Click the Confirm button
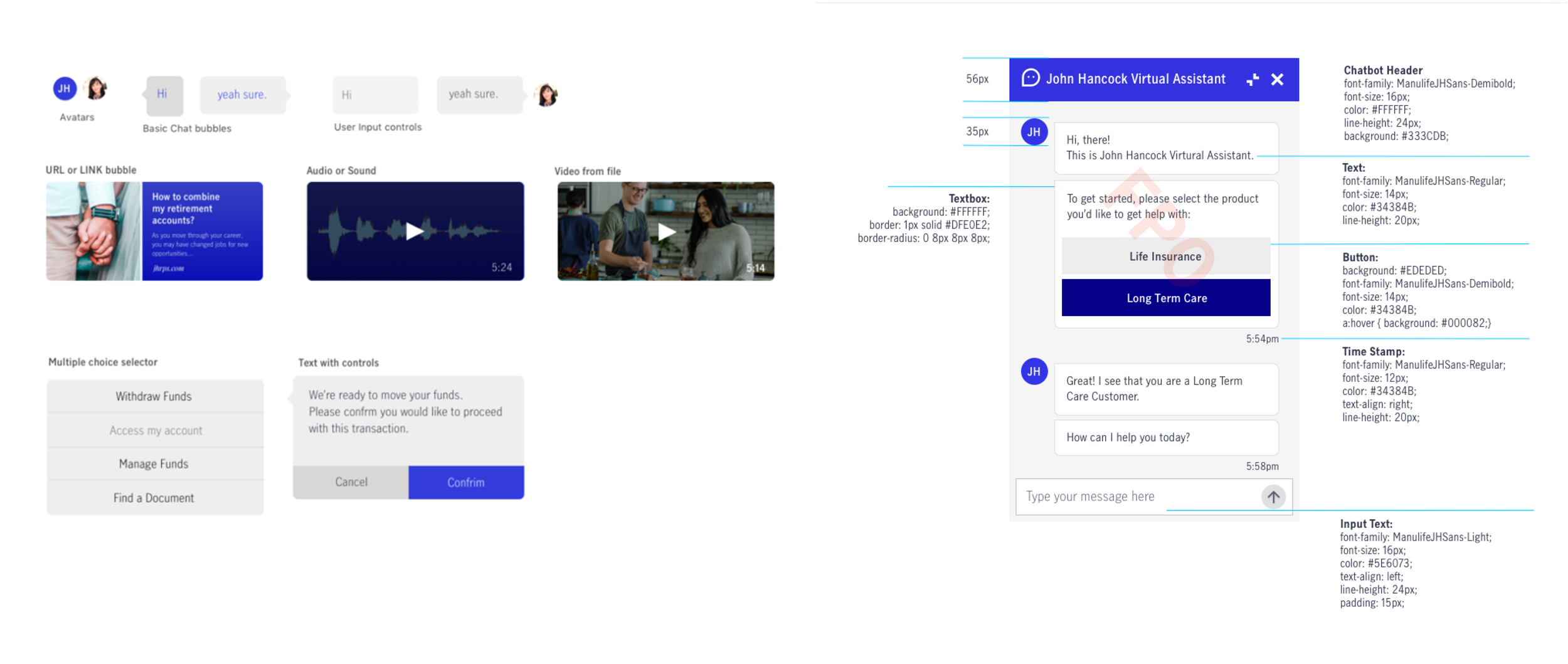 click(466, 482)
